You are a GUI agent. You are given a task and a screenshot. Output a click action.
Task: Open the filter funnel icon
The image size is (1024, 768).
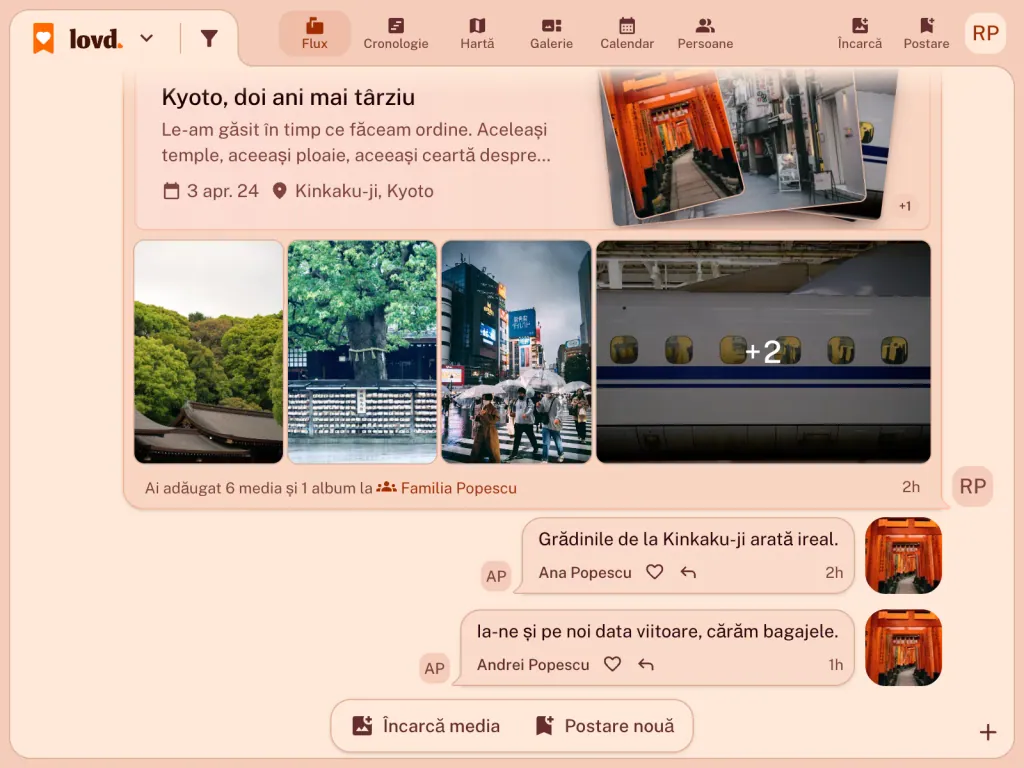tap(209, 39)
